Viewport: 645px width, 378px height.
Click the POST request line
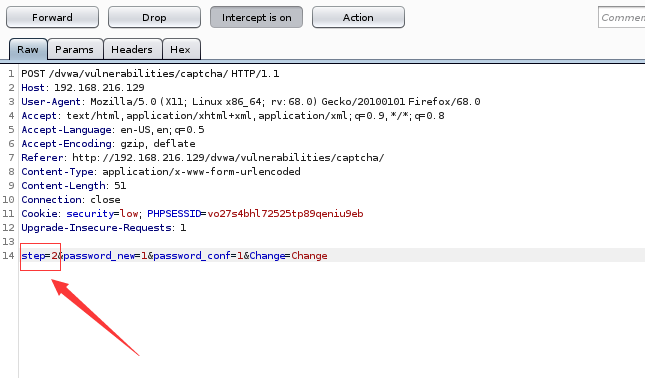coord(150,74)
